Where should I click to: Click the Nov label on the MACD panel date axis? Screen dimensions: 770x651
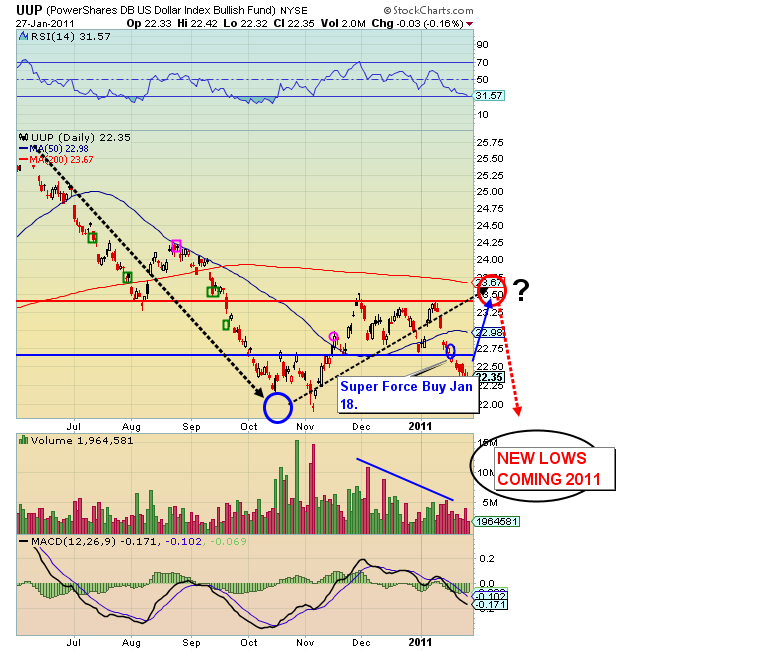(x=305, y=643)
